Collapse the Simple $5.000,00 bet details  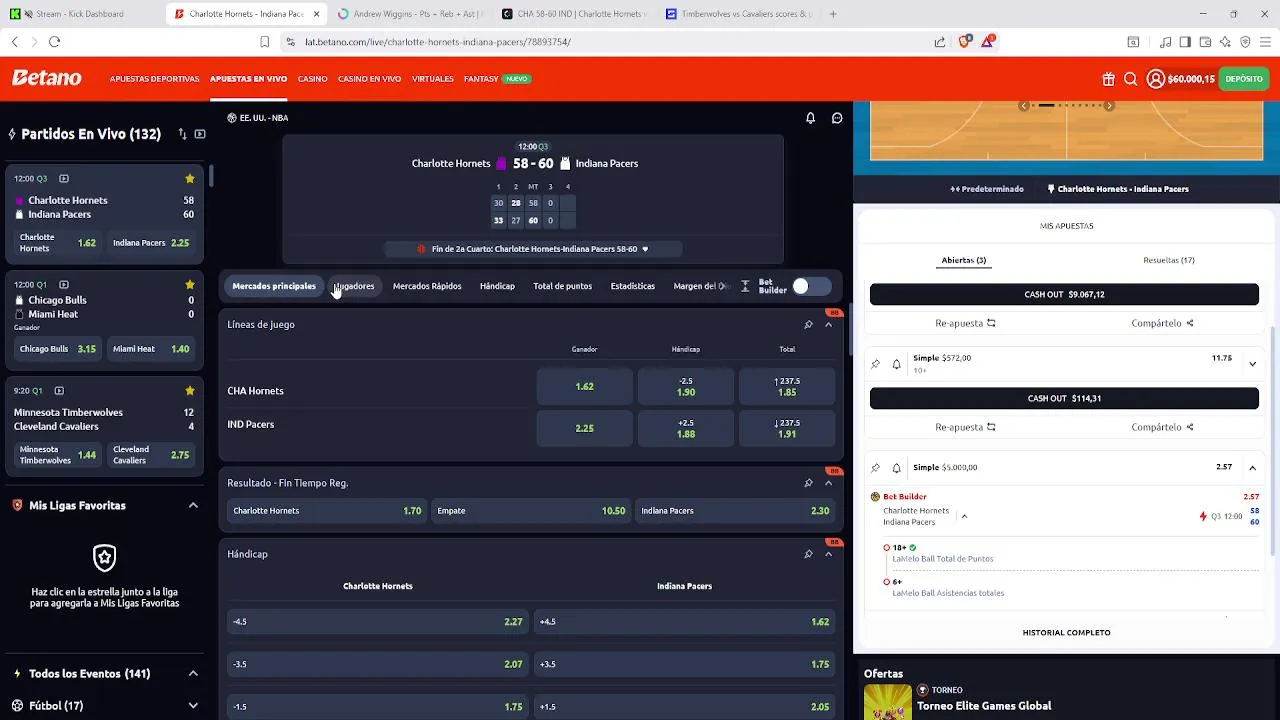tap(1252, 468)
